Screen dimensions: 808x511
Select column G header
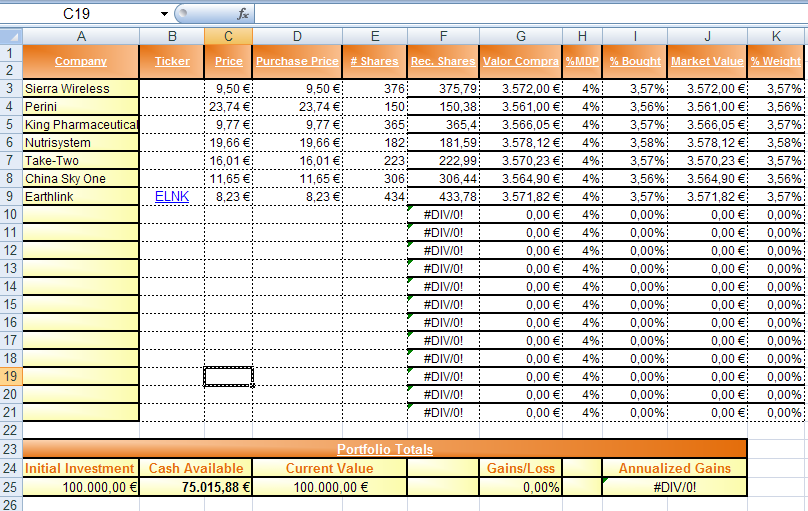(521, 37)
